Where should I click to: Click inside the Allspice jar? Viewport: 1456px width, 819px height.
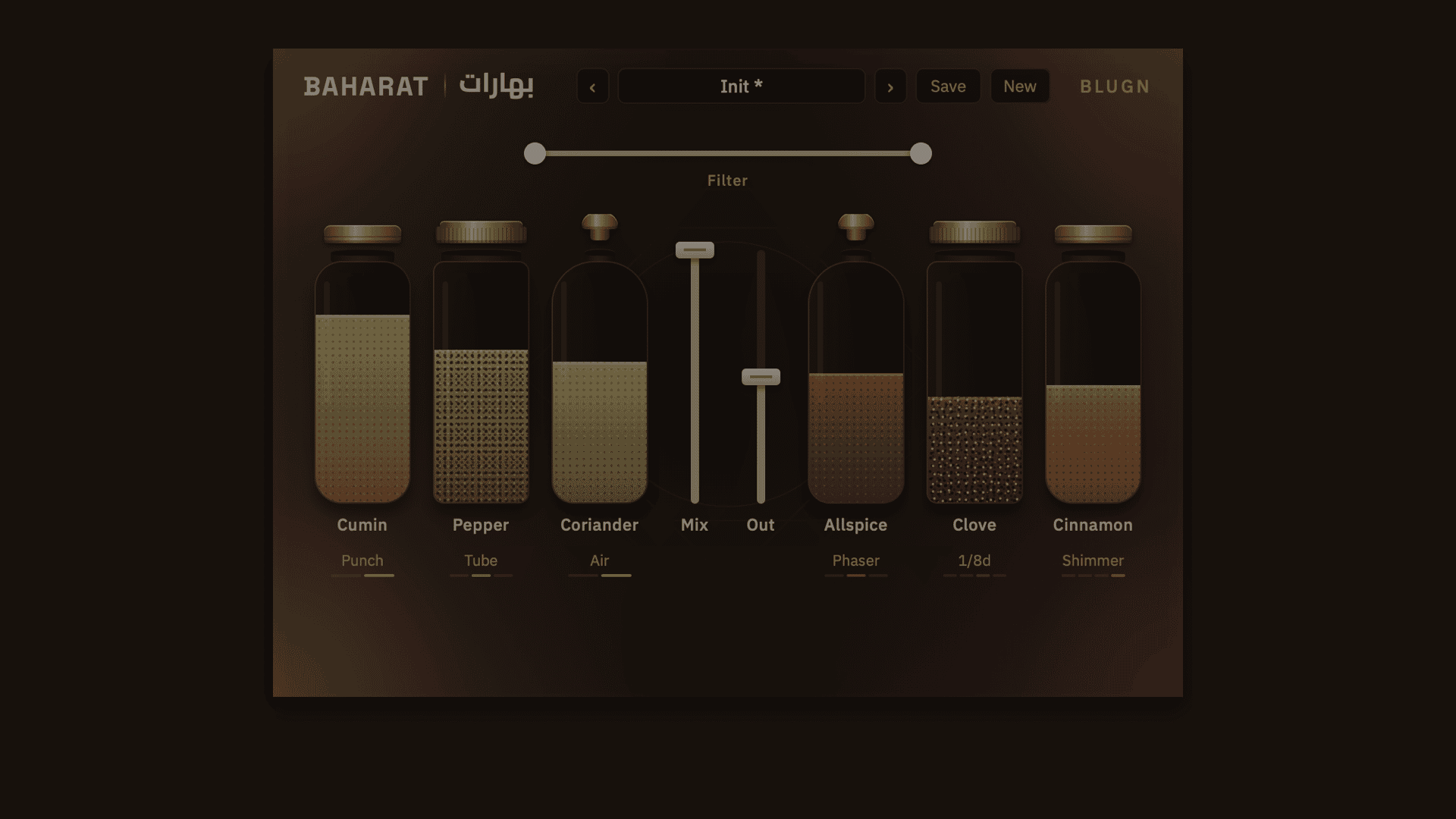856,382
